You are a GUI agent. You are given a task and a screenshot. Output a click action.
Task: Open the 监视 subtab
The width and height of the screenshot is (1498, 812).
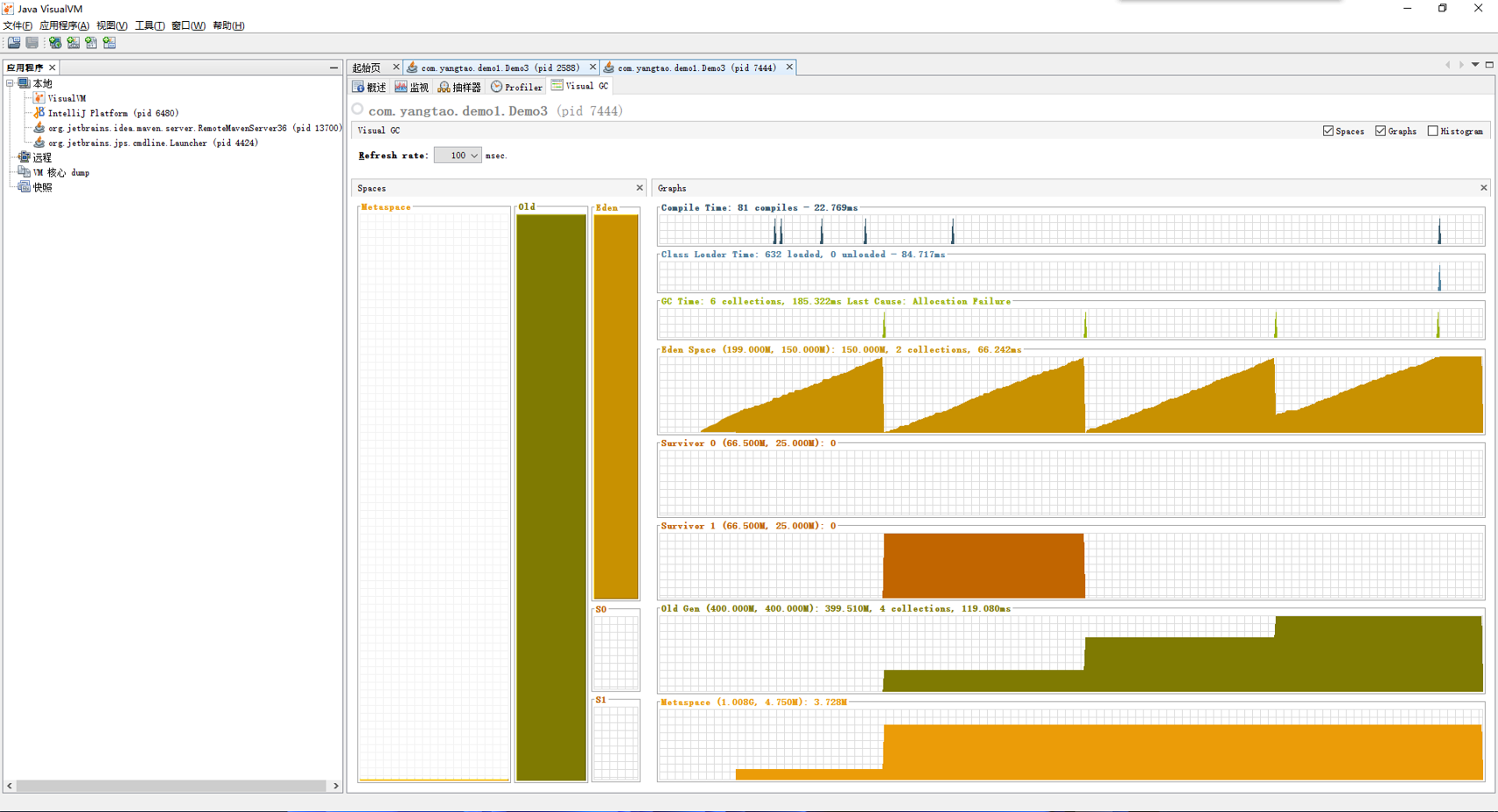[411, 87]
